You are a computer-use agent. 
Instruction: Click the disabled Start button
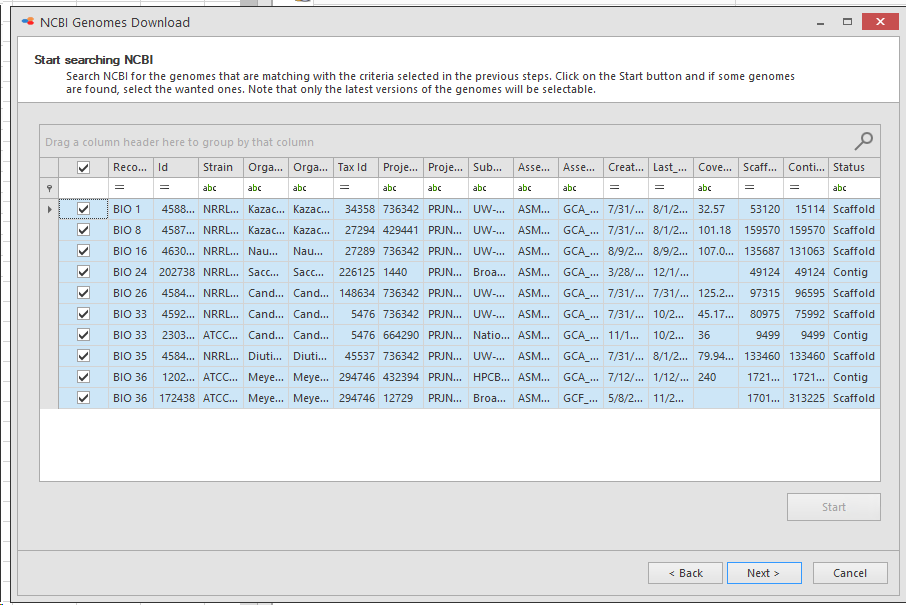pos(834,507)
